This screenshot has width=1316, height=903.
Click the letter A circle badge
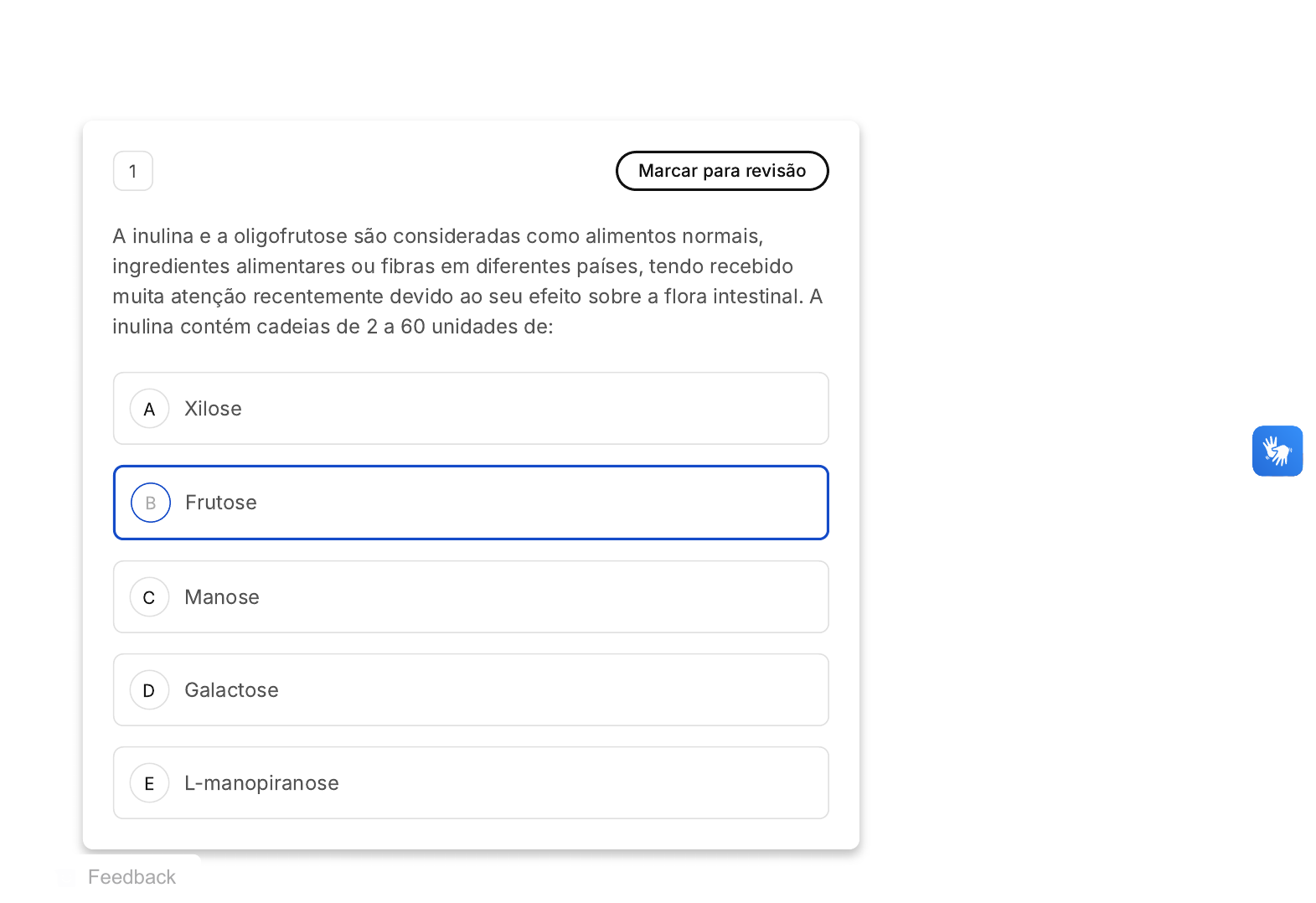(150, 409)
